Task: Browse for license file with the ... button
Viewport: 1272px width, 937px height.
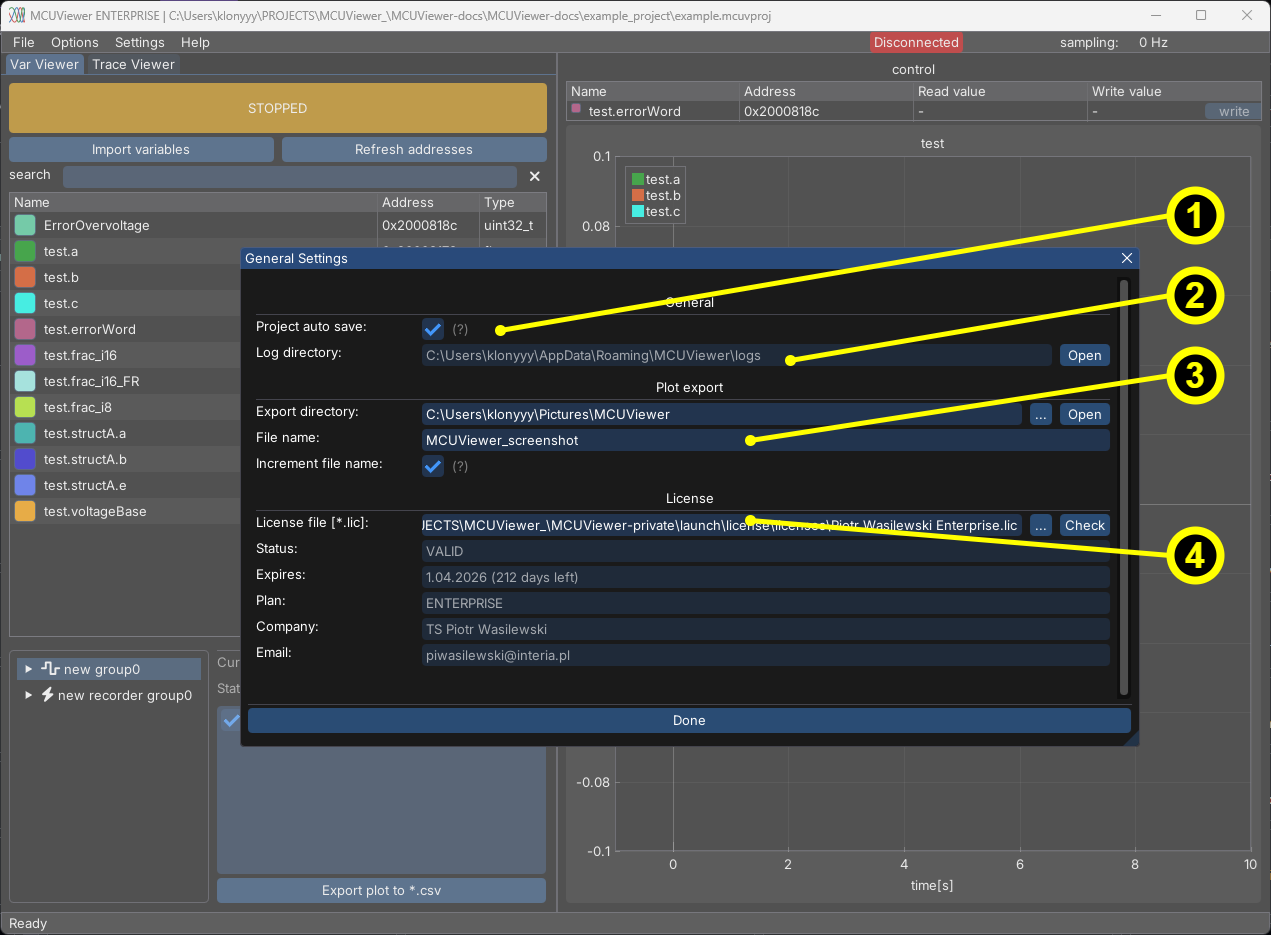Action: point(1040,525)
